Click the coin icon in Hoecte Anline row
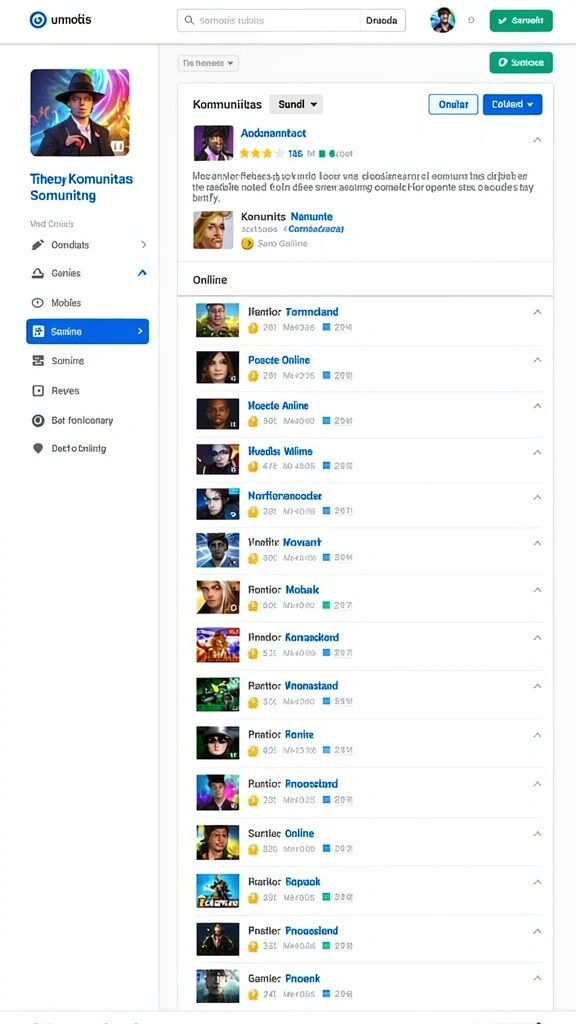This screenshot has height=1024, width=576. click(253, 421)
